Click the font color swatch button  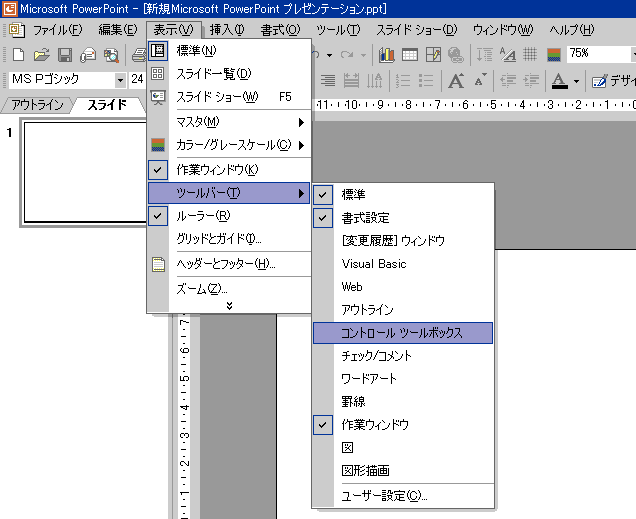[556, 80]
